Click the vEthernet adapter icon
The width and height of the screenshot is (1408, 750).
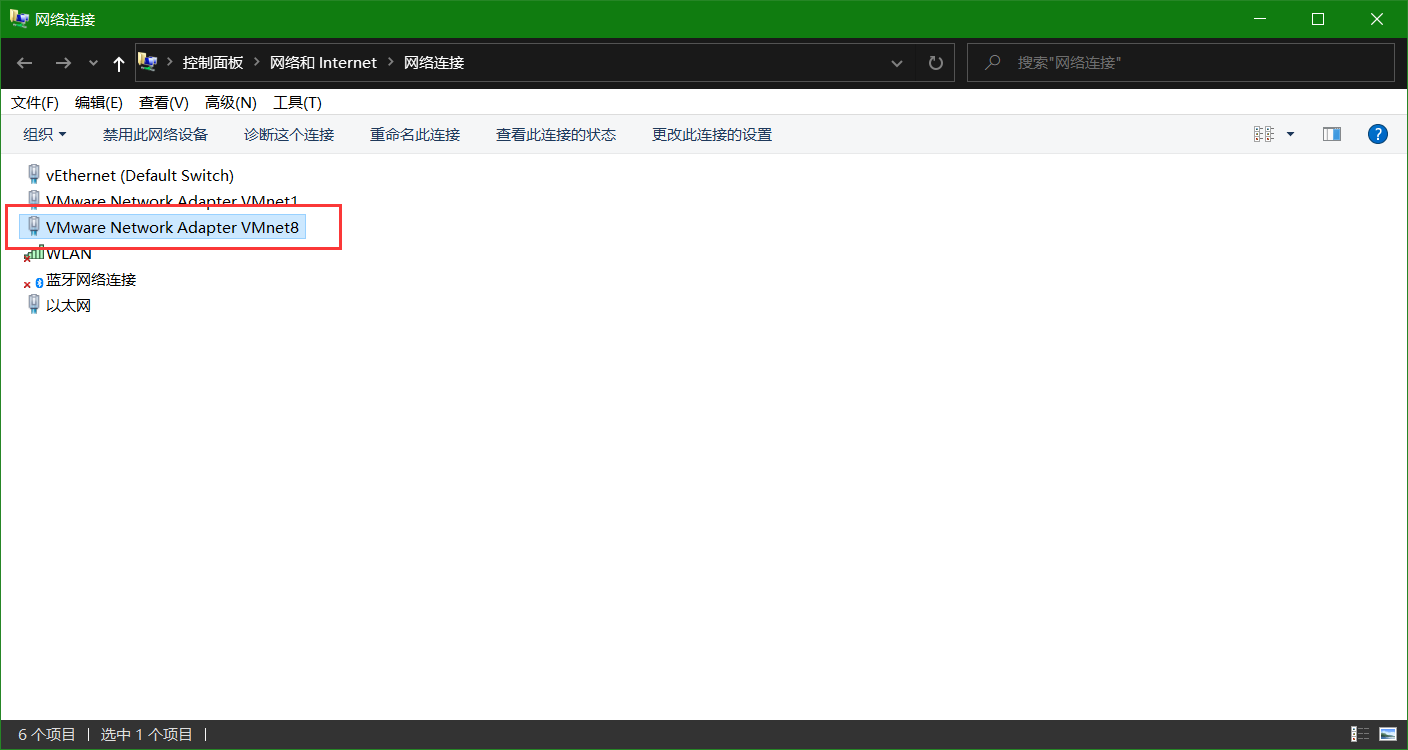pos(34,175)
